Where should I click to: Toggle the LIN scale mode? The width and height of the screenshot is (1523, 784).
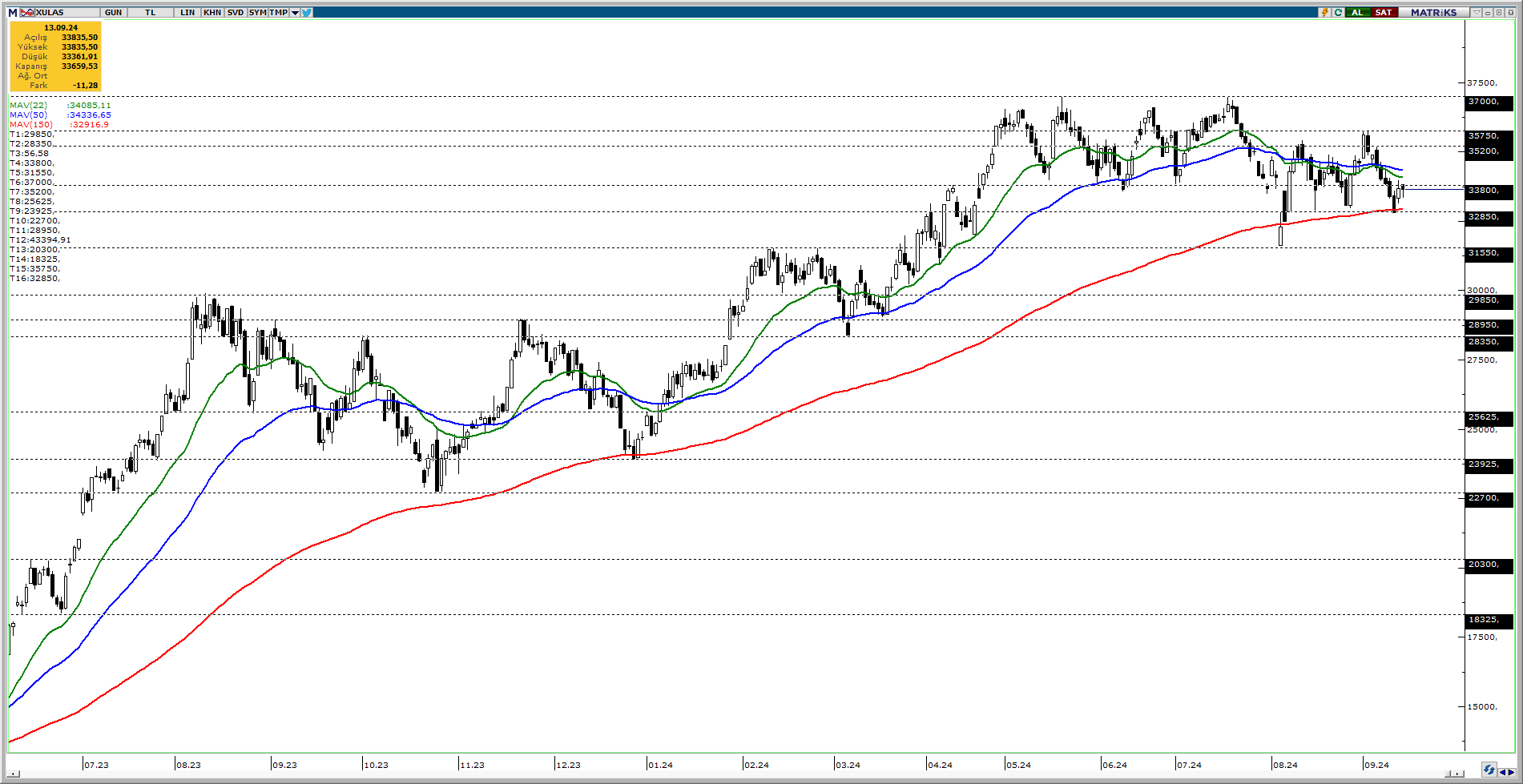click(187, 12)
